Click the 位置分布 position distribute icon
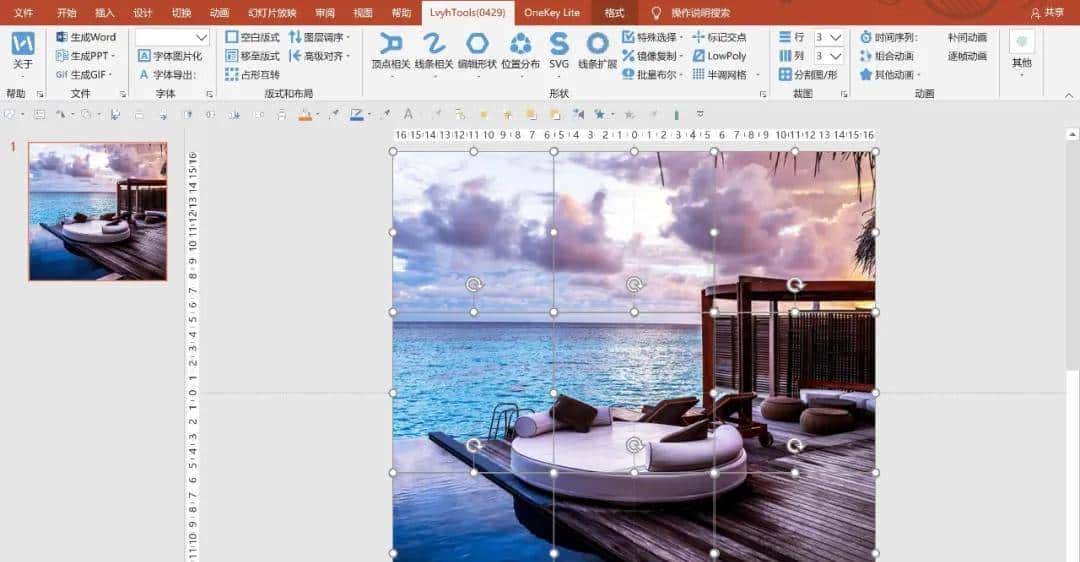Image resolution: width=1080 pixels, height=562 pixels. pos(520,44)
